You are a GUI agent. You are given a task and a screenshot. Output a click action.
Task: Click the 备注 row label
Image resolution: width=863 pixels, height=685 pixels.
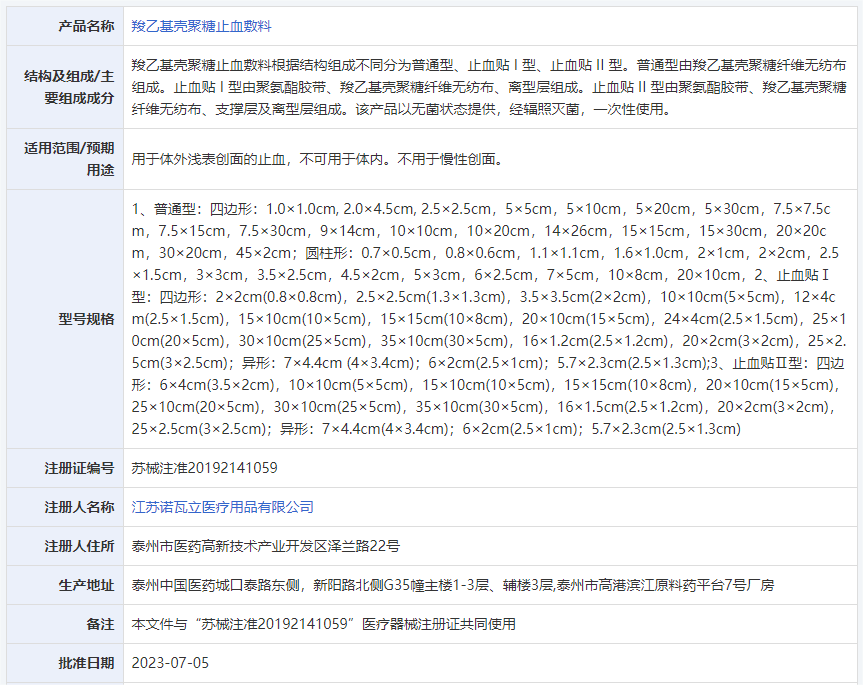point(100,624)
